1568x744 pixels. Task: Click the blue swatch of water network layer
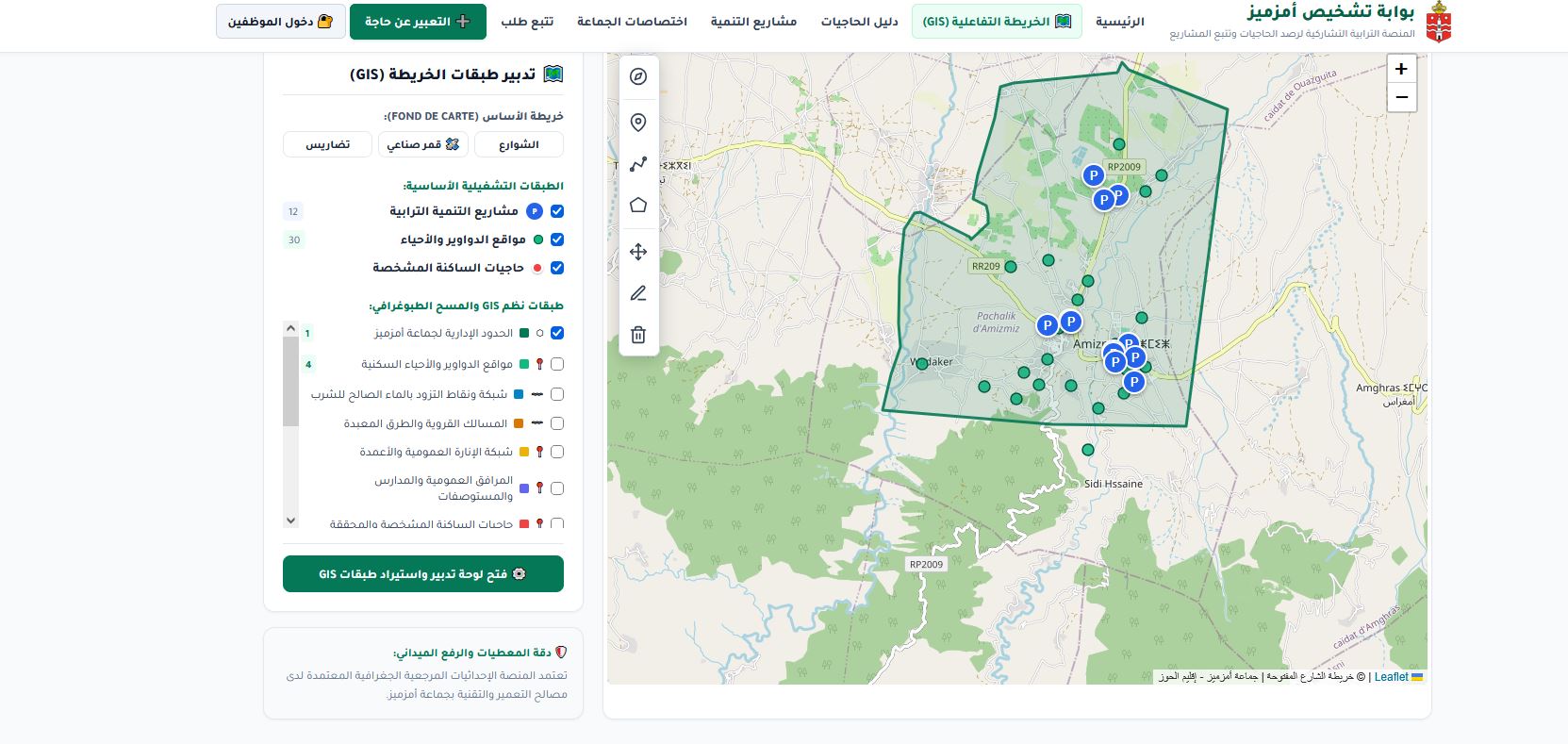pyautogui.click(x=519, y=394)
